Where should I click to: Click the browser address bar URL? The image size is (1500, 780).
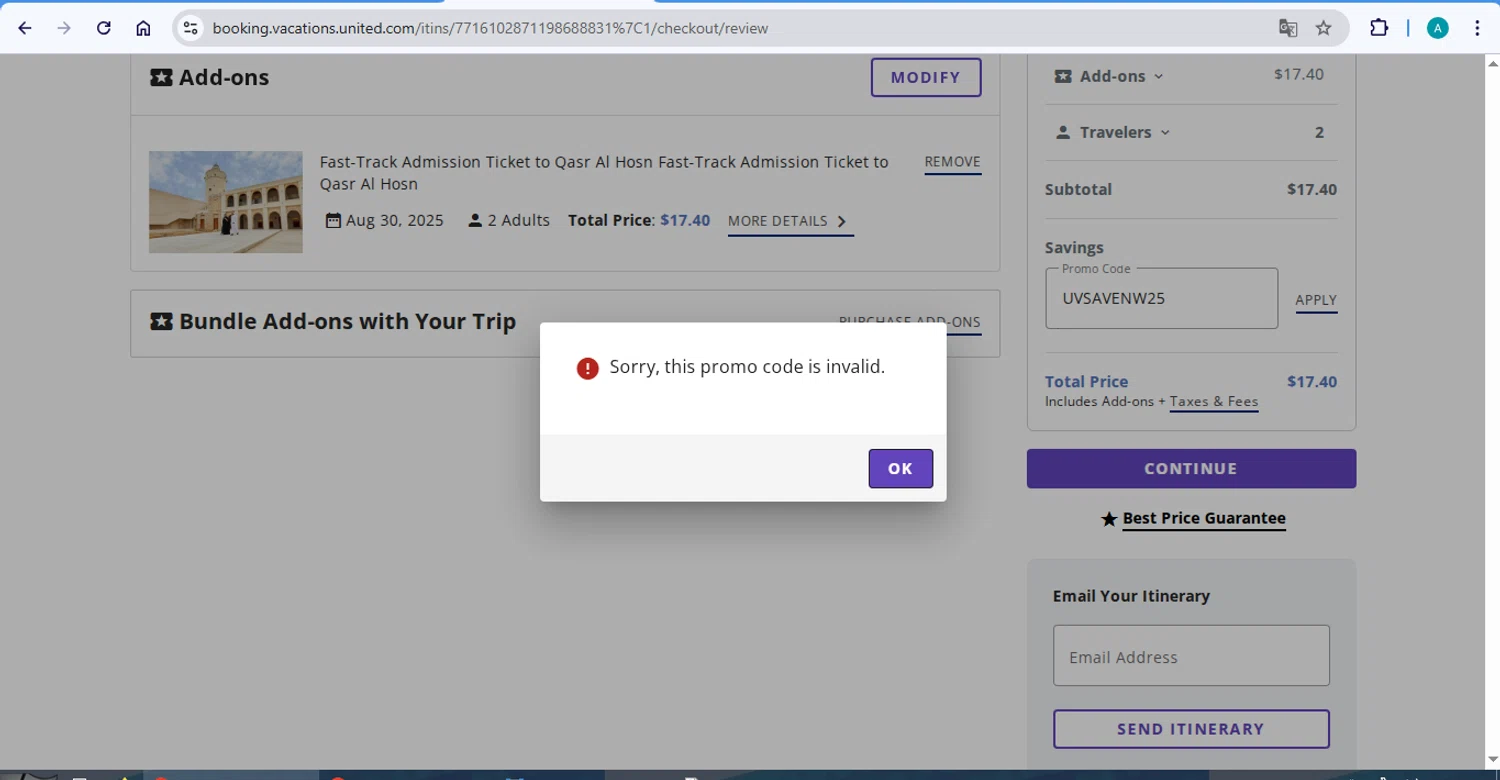pyautogui.click(x=490, y=28)
